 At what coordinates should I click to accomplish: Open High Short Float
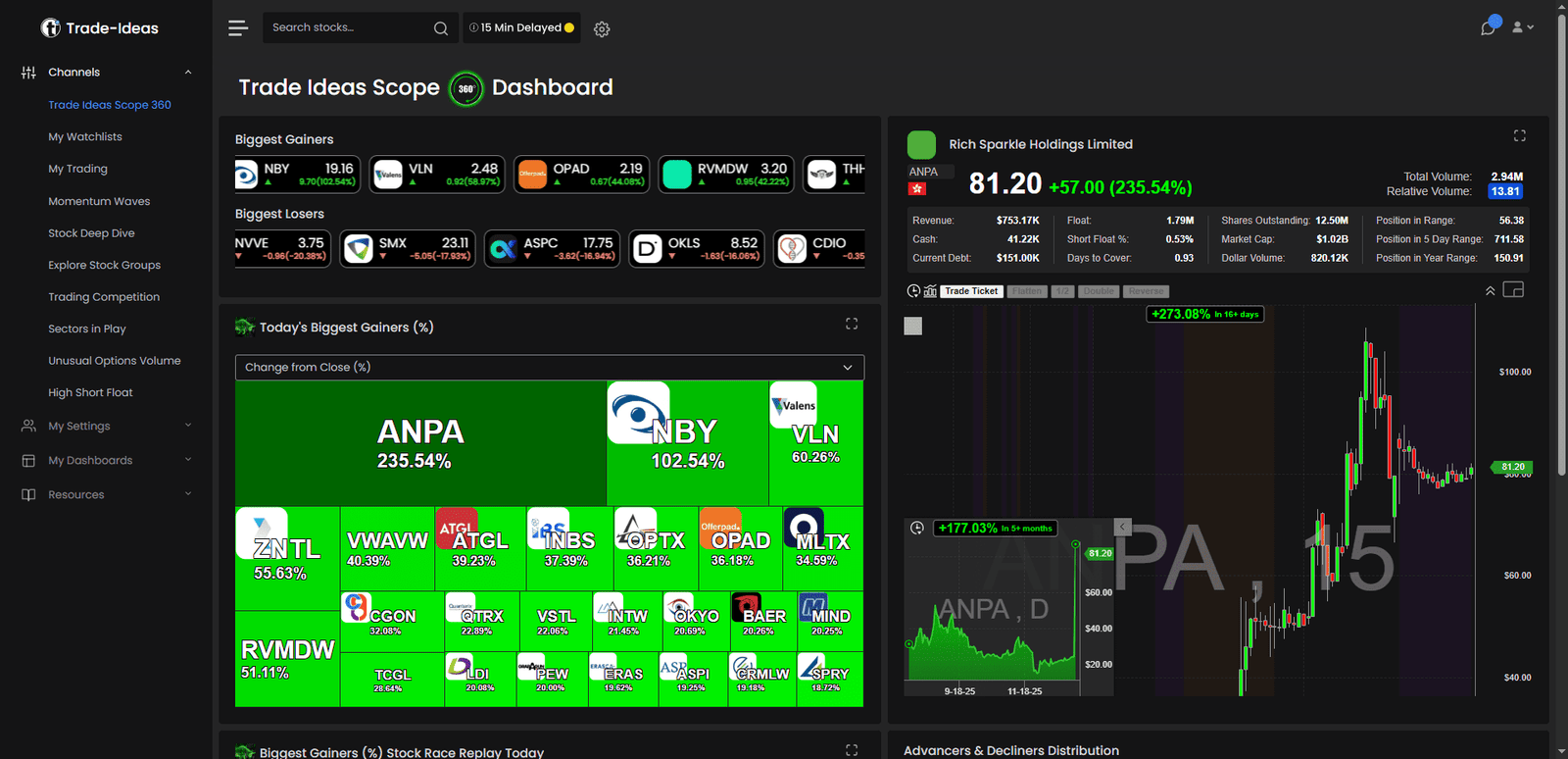coord(90,392)
